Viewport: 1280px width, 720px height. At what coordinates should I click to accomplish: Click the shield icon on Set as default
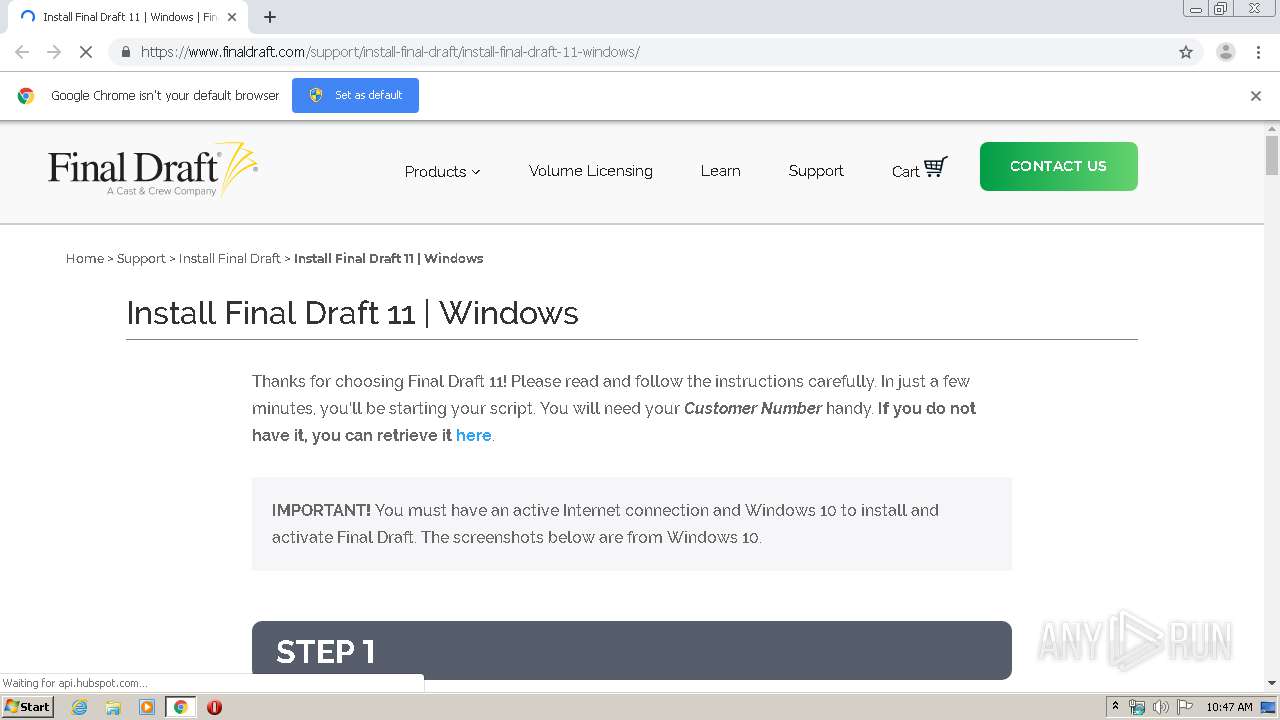coord(316,95)
